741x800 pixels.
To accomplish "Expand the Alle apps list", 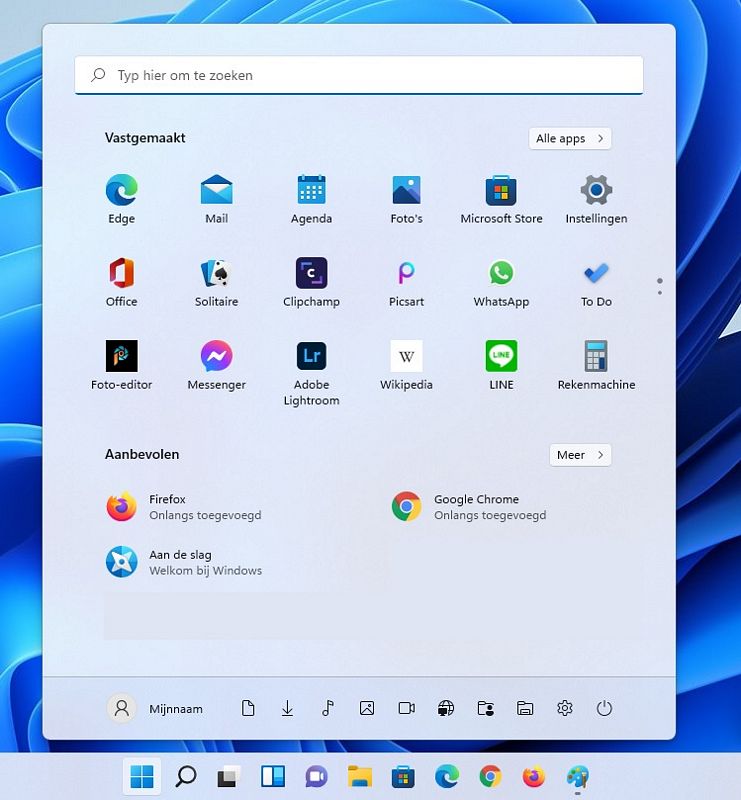I will pyautogui.click(x=570, y=138).
